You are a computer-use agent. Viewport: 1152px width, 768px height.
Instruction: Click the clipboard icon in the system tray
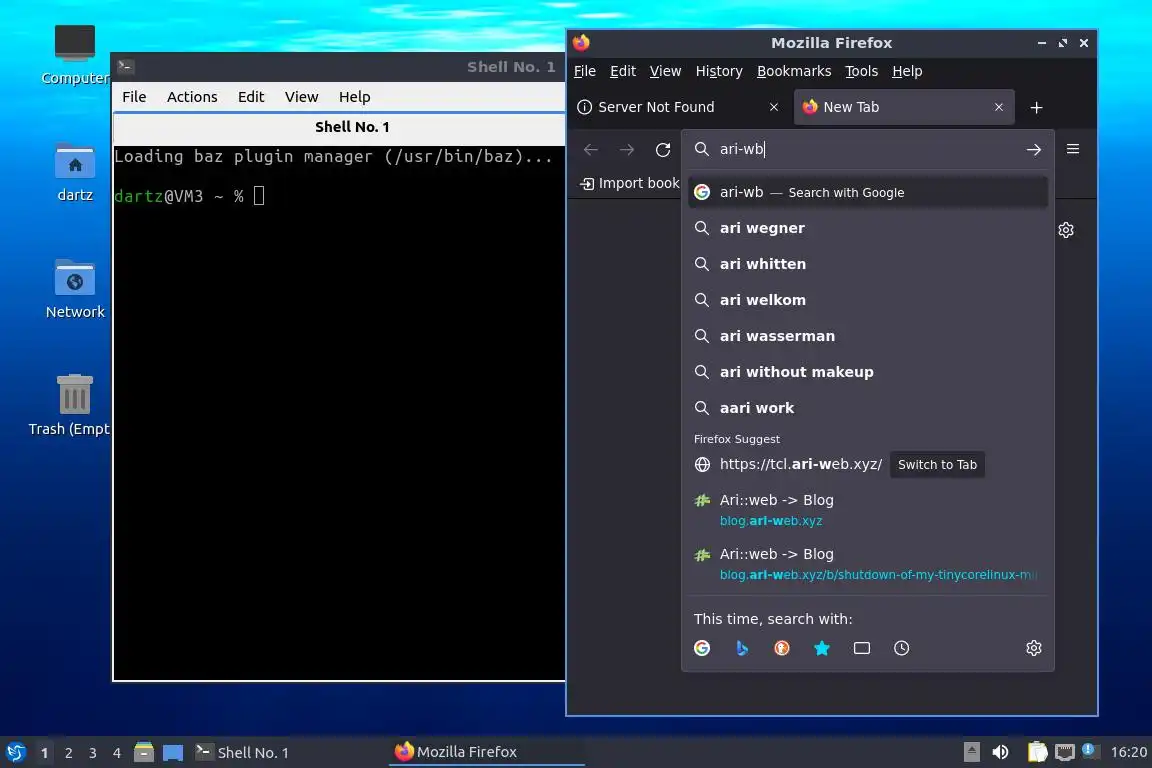(x=1037, y=752)
